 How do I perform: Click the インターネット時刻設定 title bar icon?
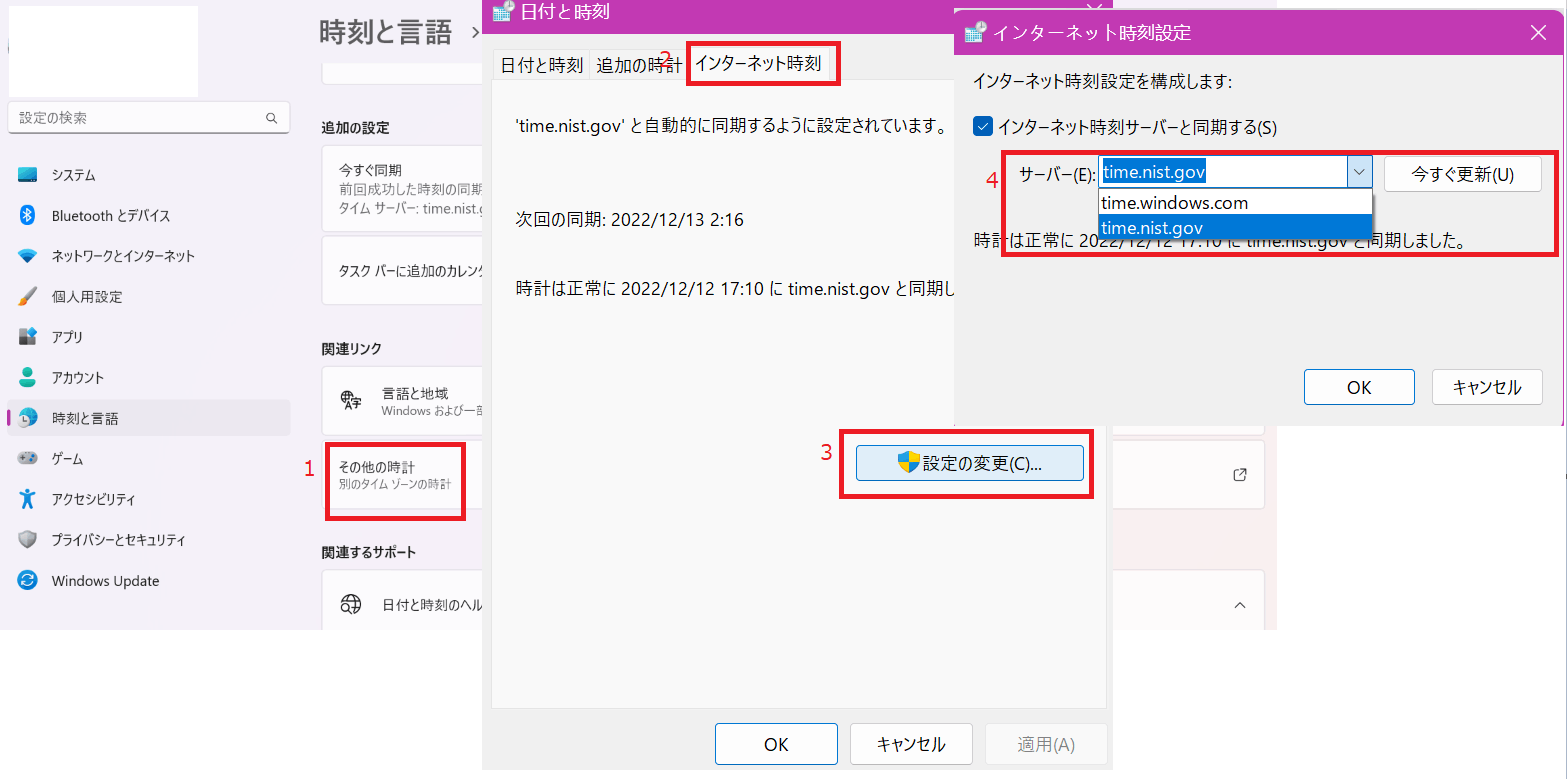coord(975,32)
